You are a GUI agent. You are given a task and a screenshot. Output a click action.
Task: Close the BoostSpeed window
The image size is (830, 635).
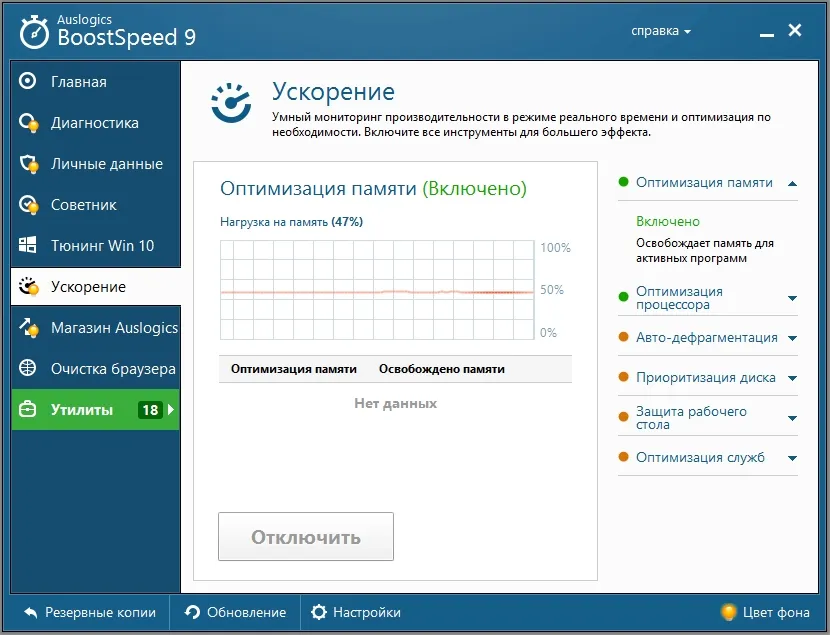point(795,30)
